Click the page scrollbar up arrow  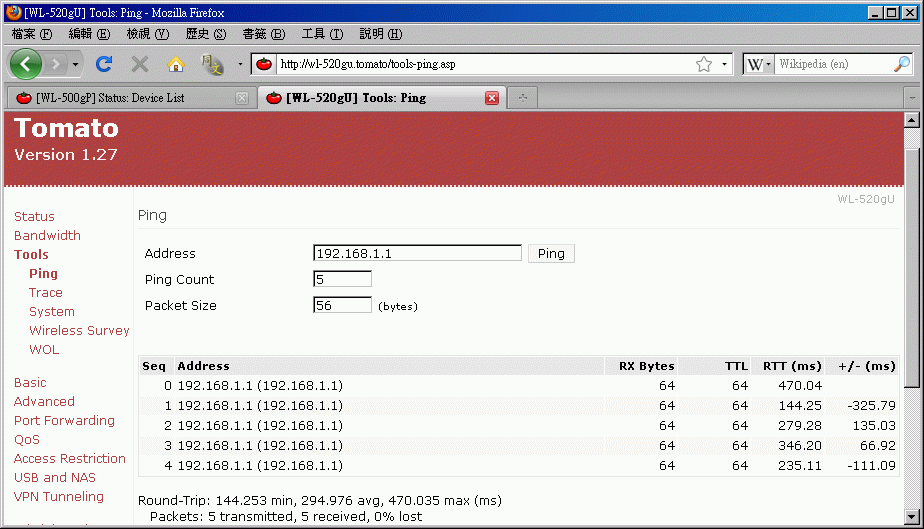[x=912, y=120]
